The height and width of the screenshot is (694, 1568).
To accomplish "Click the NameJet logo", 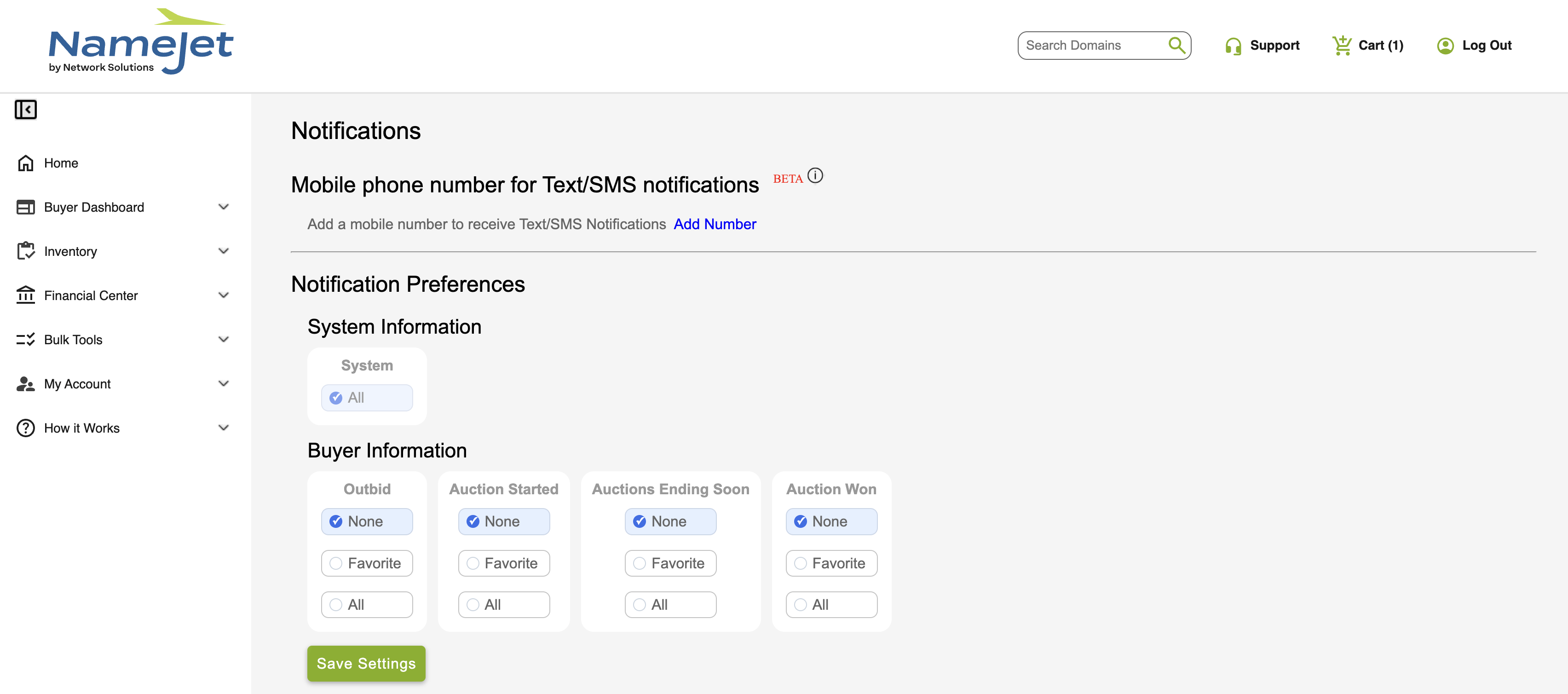I will point(141,41).
